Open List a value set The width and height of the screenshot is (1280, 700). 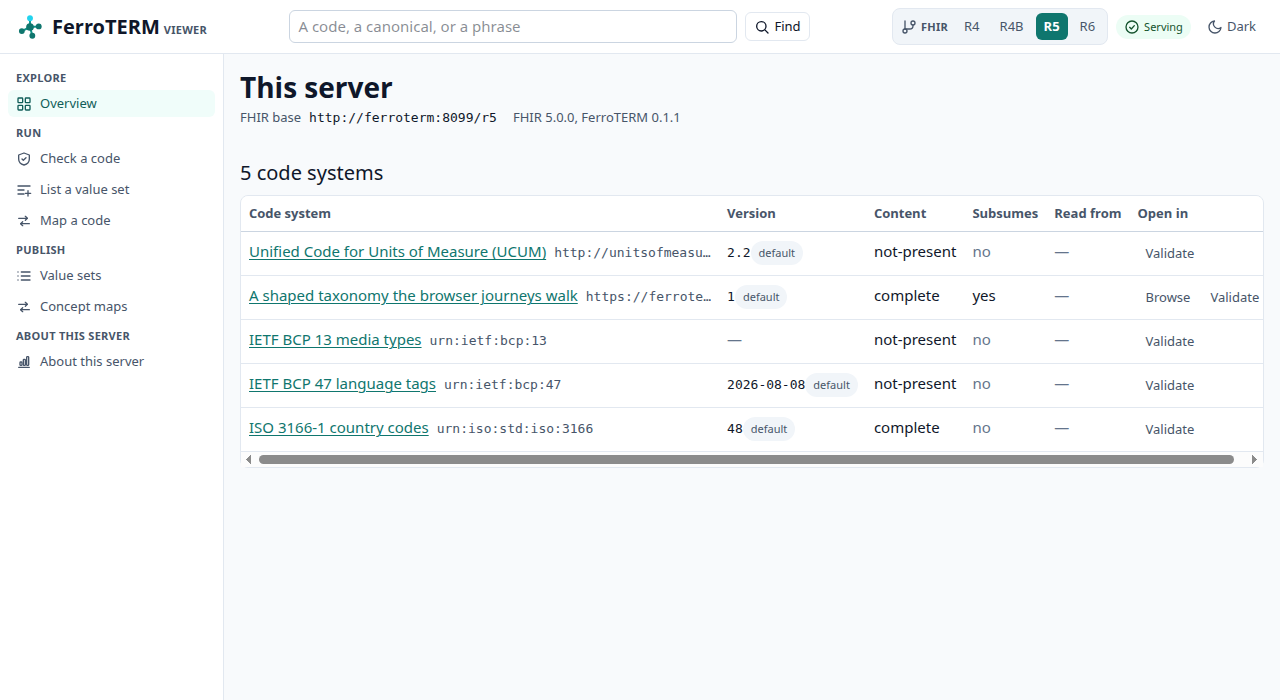[x=111, y=190]
